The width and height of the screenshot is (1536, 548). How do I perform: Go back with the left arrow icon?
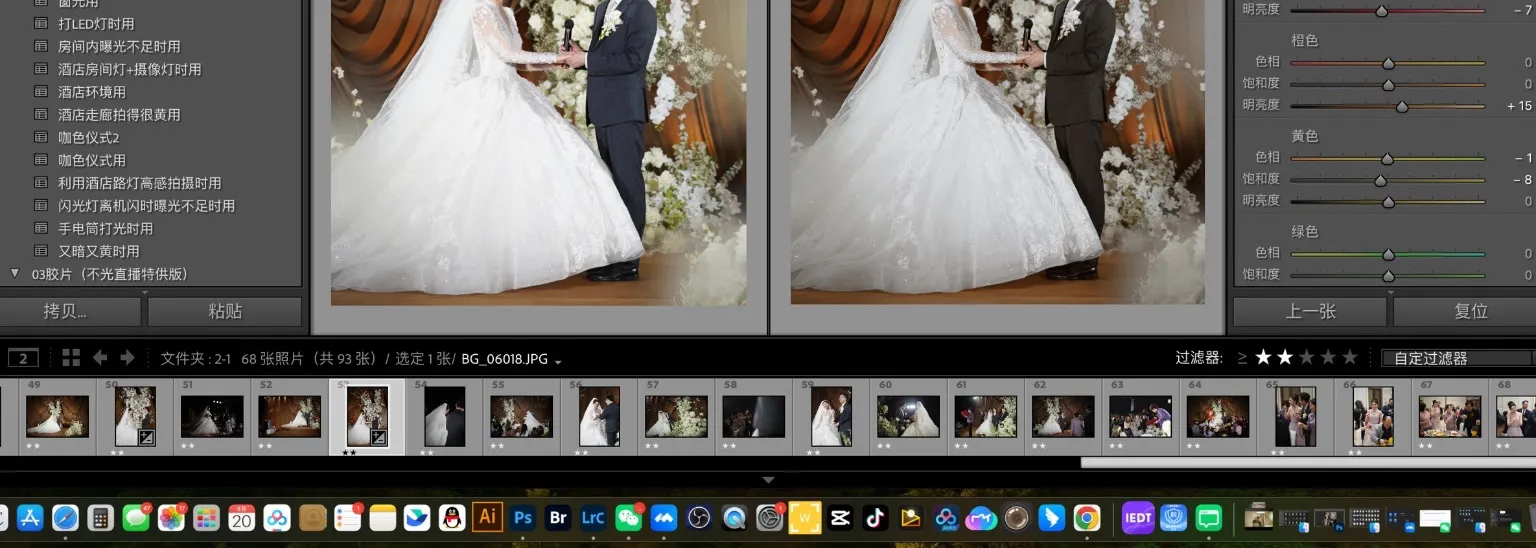pos(100,358)
